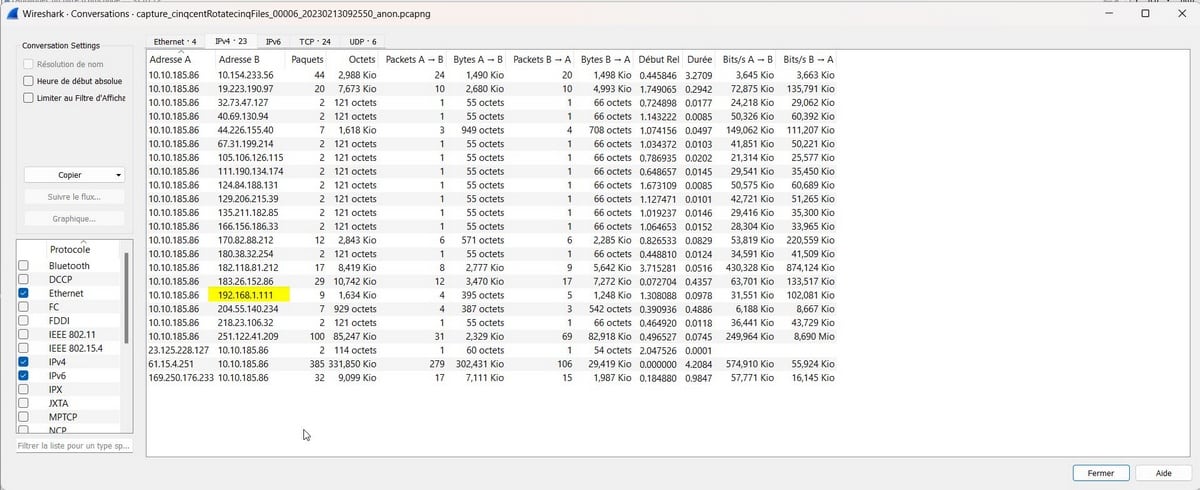Check the DCCP protocol box

pyautogui.click(x=24, y=280)
